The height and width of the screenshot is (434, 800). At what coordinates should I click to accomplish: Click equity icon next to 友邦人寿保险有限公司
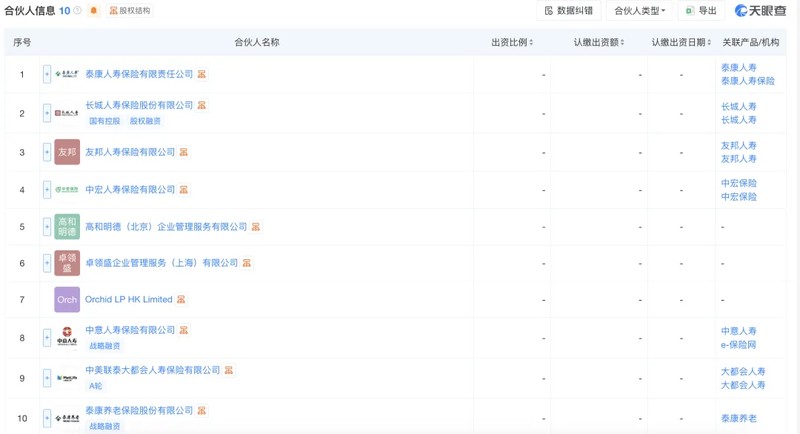click(x=184, y=152)
